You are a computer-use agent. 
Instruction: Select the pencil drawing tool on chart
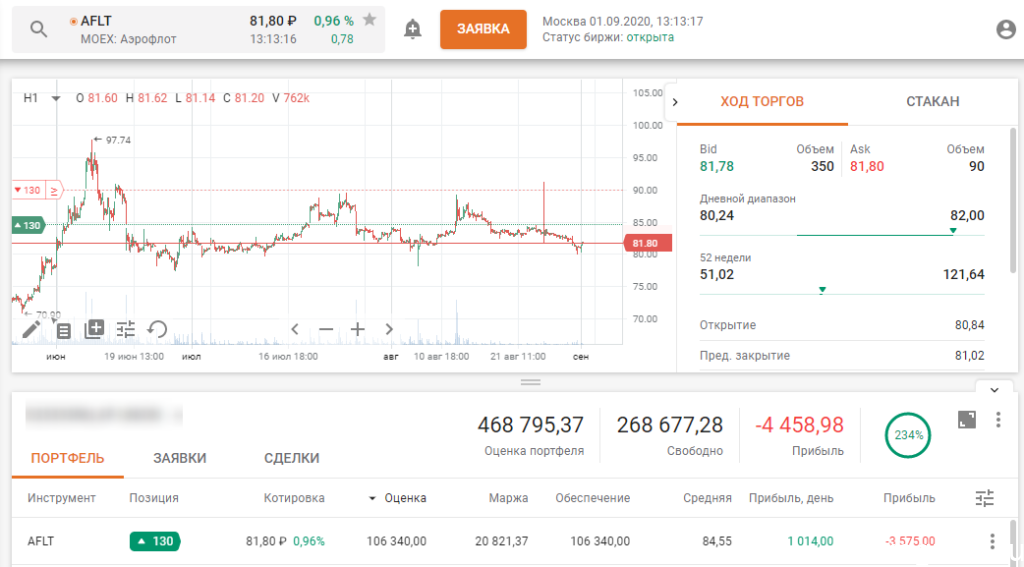click(x=31, y=329)
